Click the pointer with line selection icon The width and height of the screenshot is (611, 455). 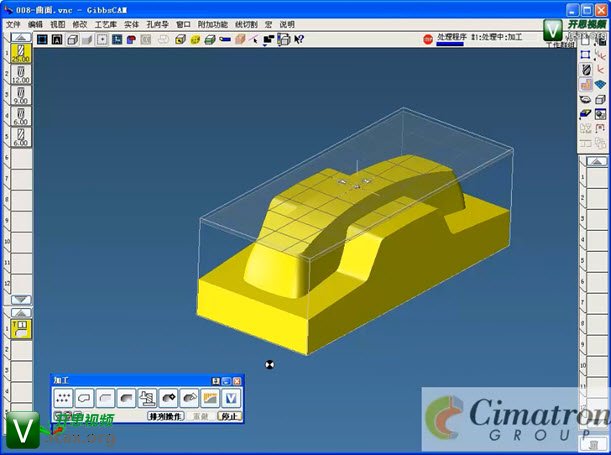pos(254,39)
